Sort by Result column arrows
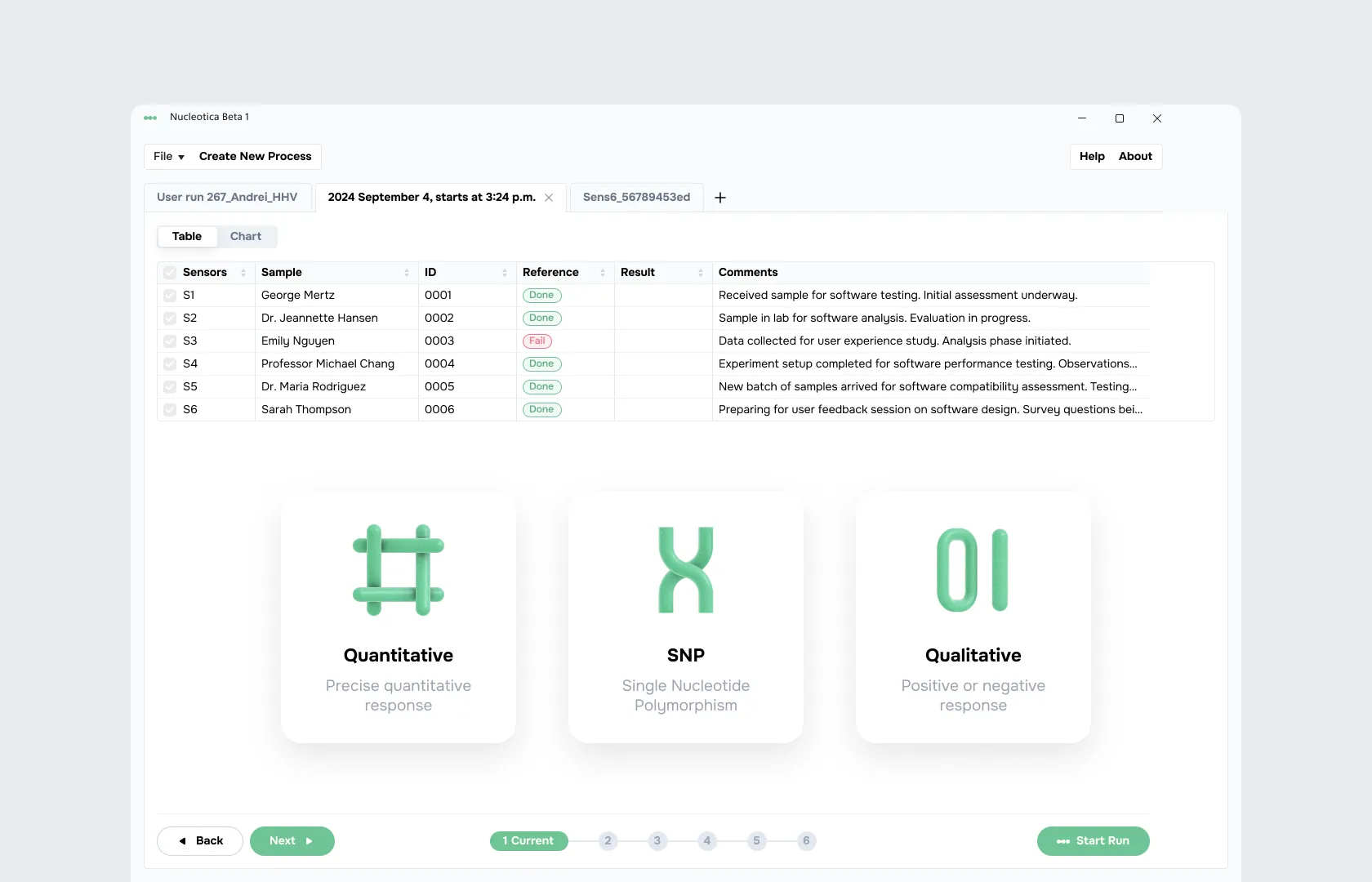1372x882 pixels. click(x=701, y=273)
